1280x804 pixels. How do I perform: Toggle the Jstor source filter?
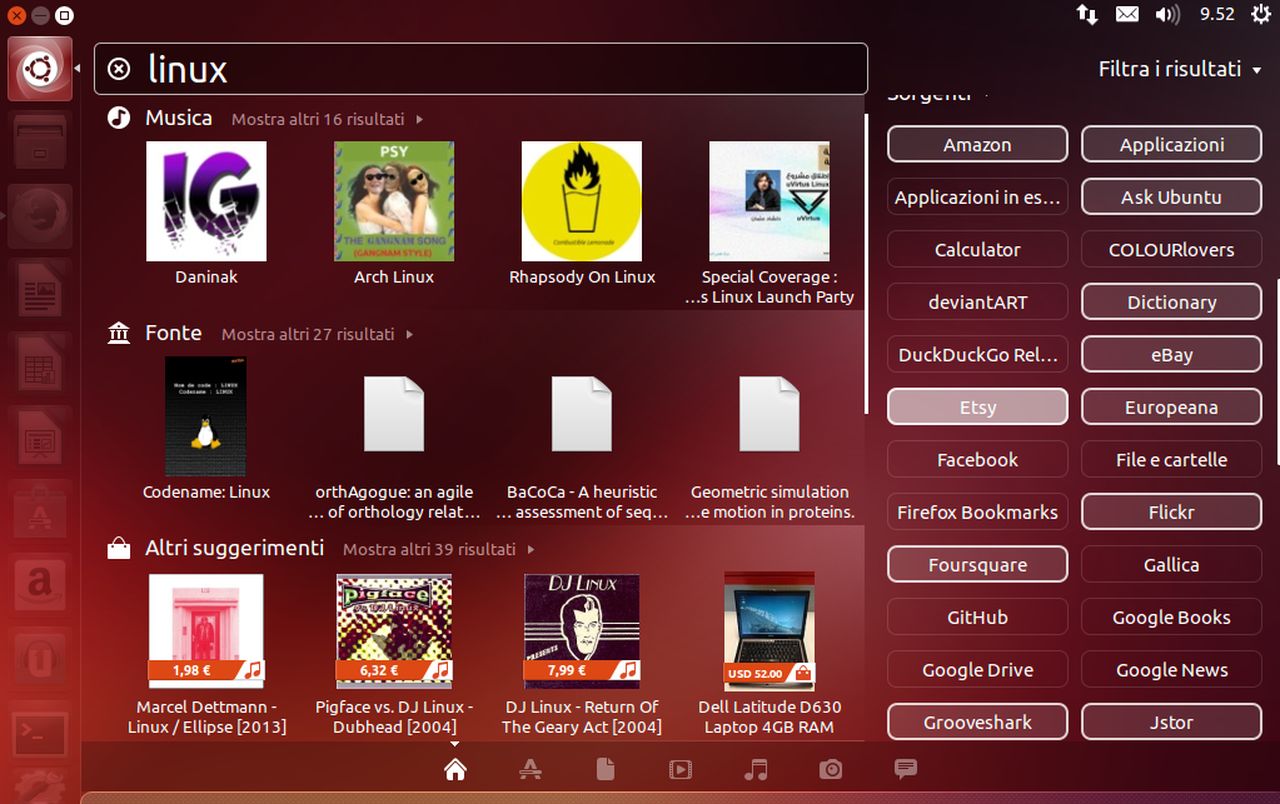1171,722
